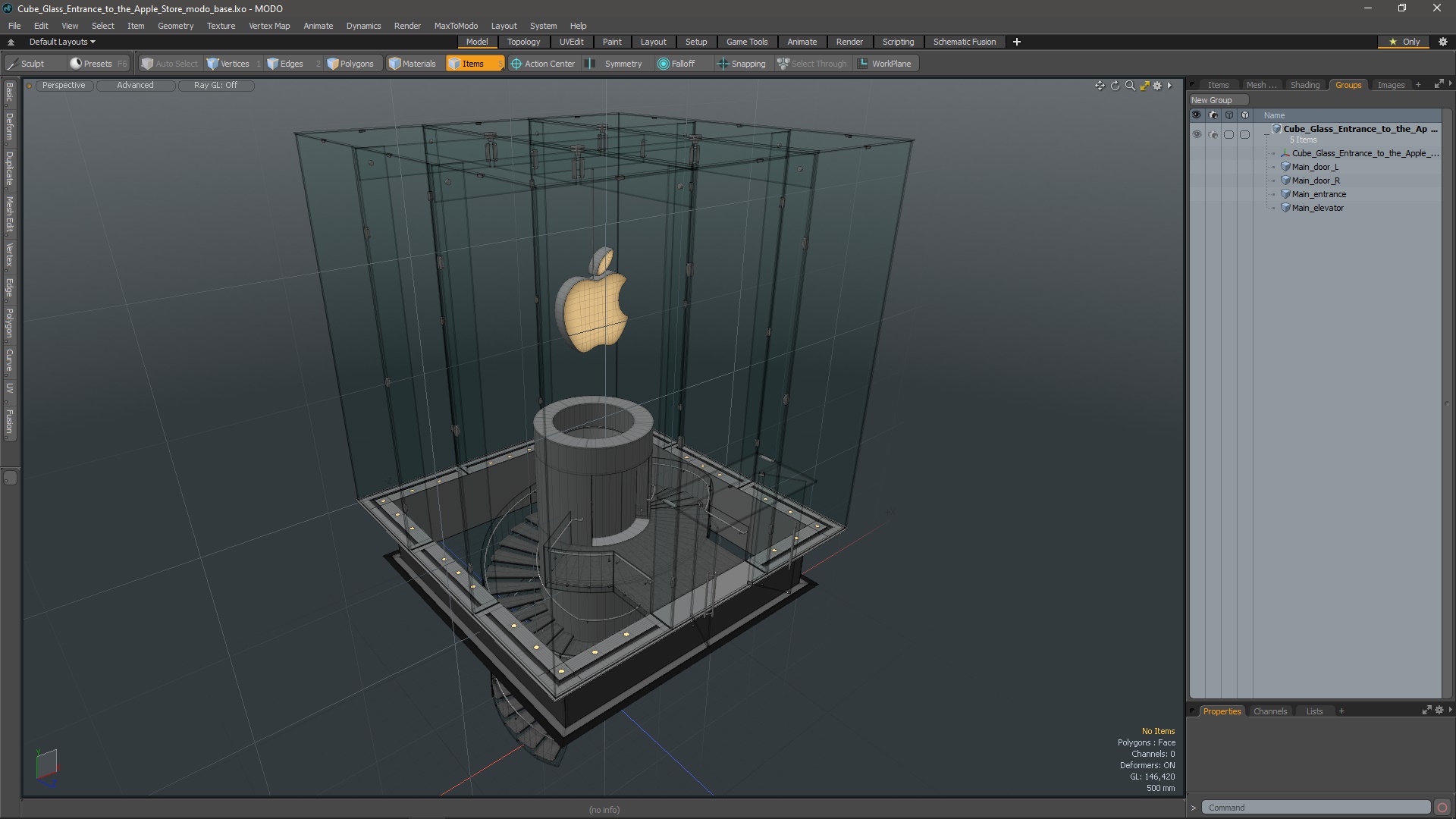Image resolution: width=1456 pixels, height=819 pixels.
Task: Toggle visibility eye of the Cube_Glass group
Action: point(1197,134)
